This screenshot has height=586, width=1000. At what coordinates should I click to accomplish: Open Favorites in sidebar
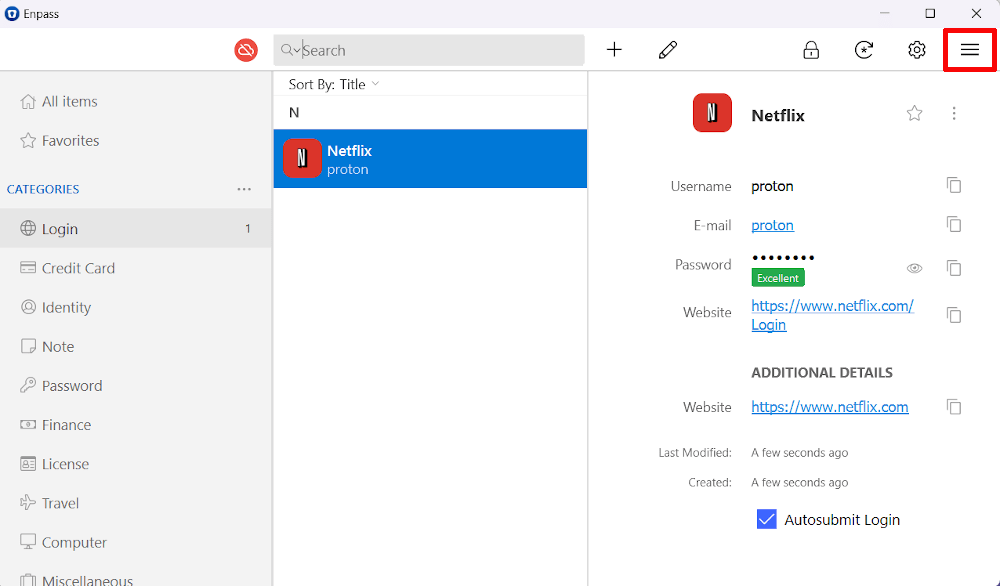[x=135, y=140]
